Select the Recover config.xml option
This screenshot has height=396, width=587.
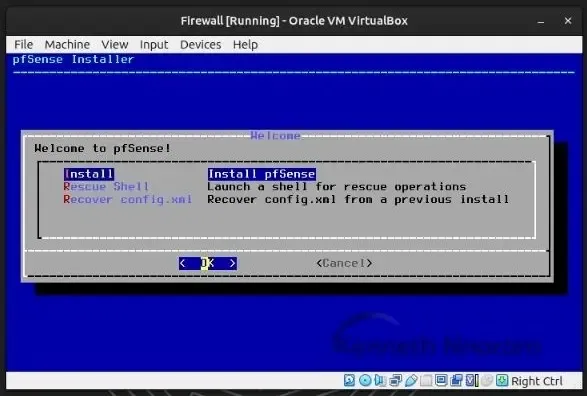click(x=127, y=199)
